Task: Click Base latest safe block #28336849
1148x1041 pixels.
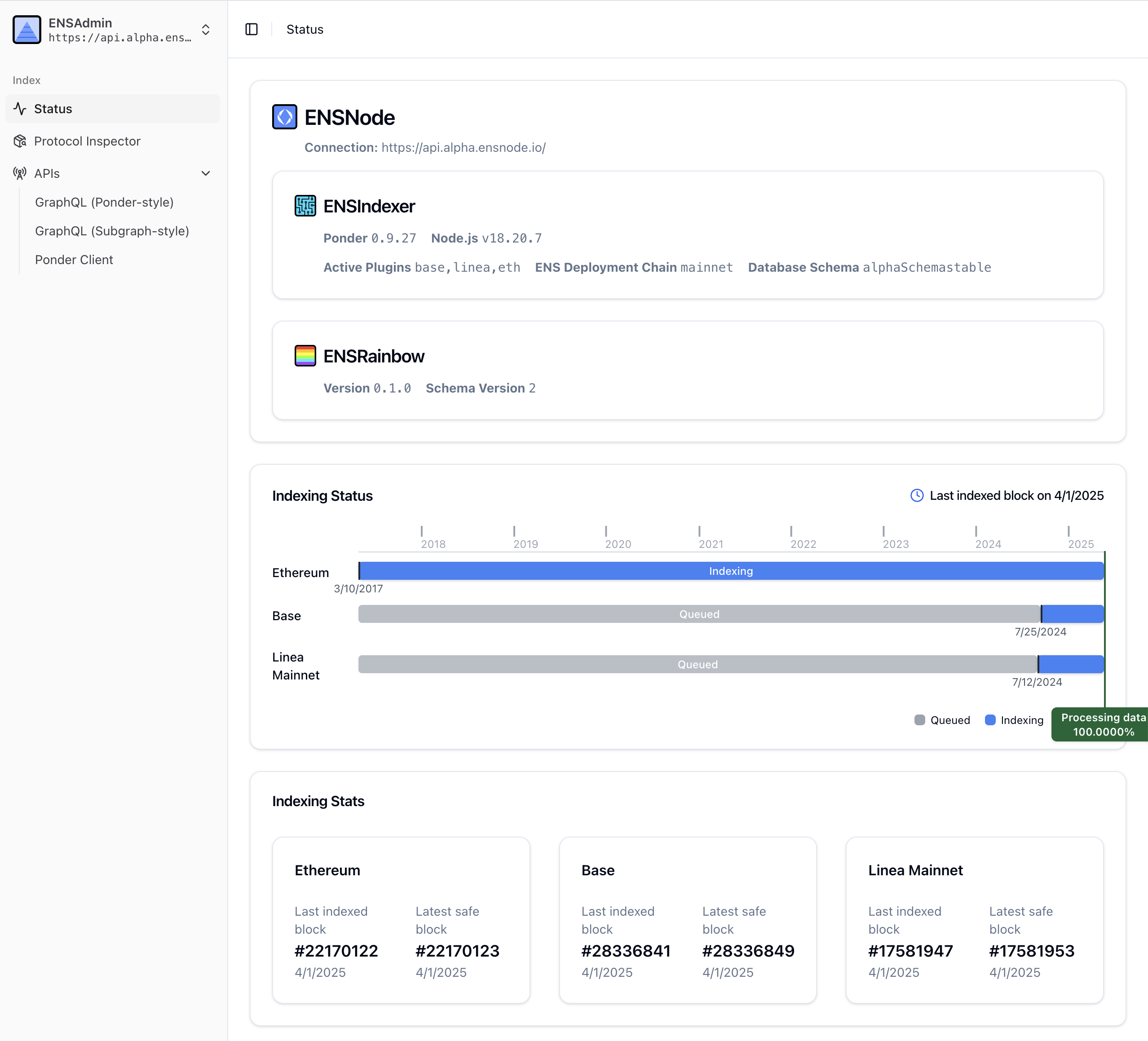Action: click(748, 950)
